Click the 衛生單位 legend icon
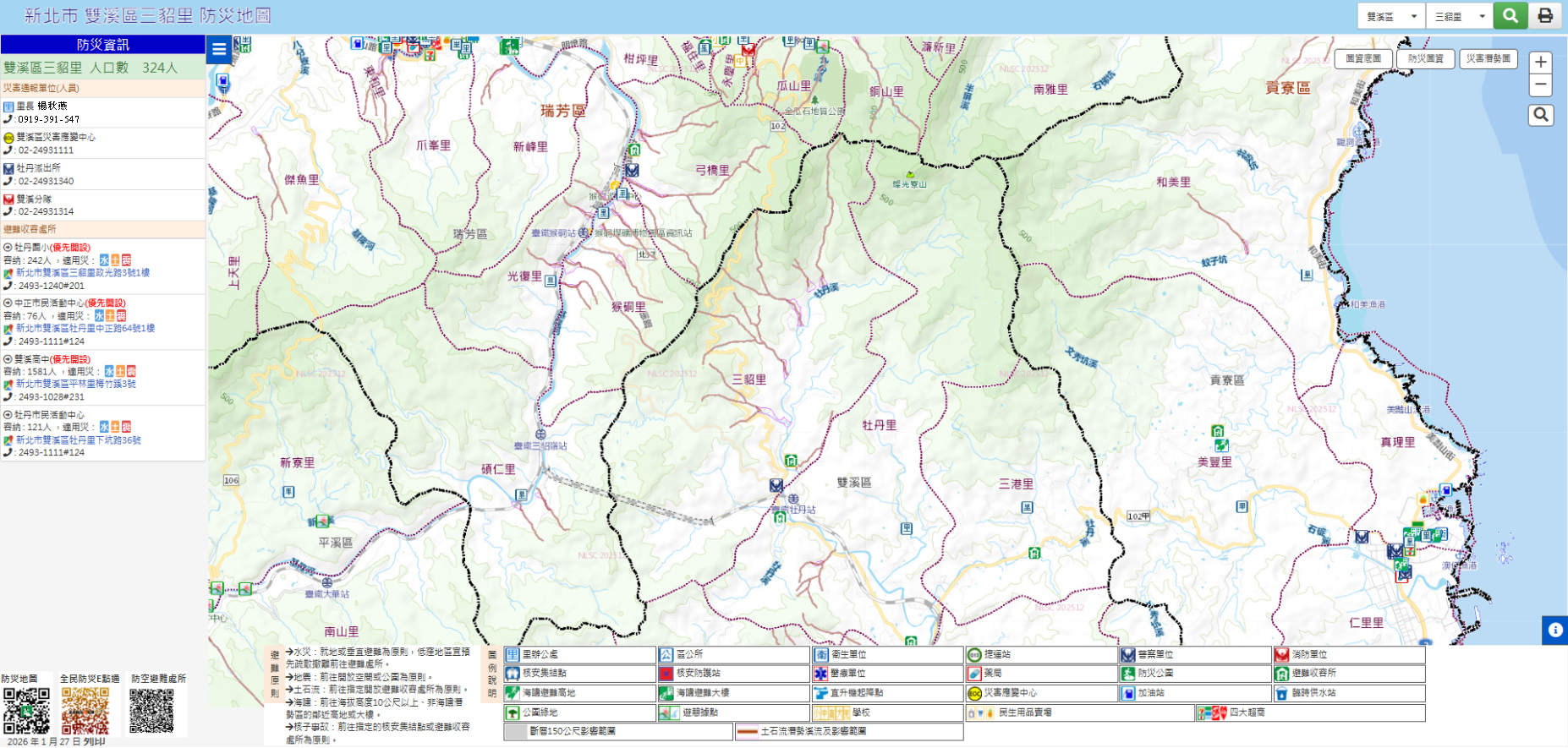The width and height of the screenshot is (1568, 748). (820, 655)
